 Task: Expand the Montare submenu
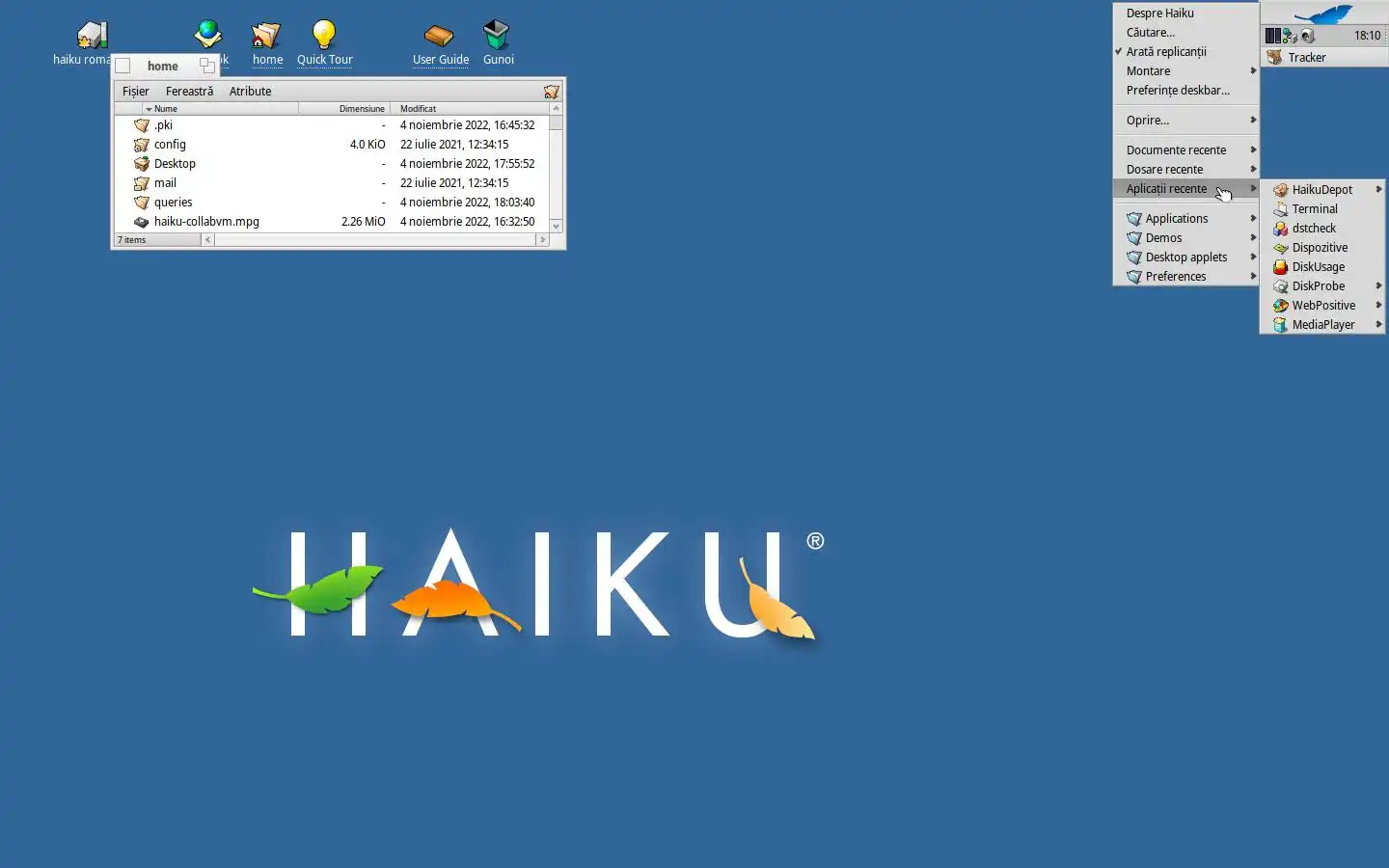1185,71
